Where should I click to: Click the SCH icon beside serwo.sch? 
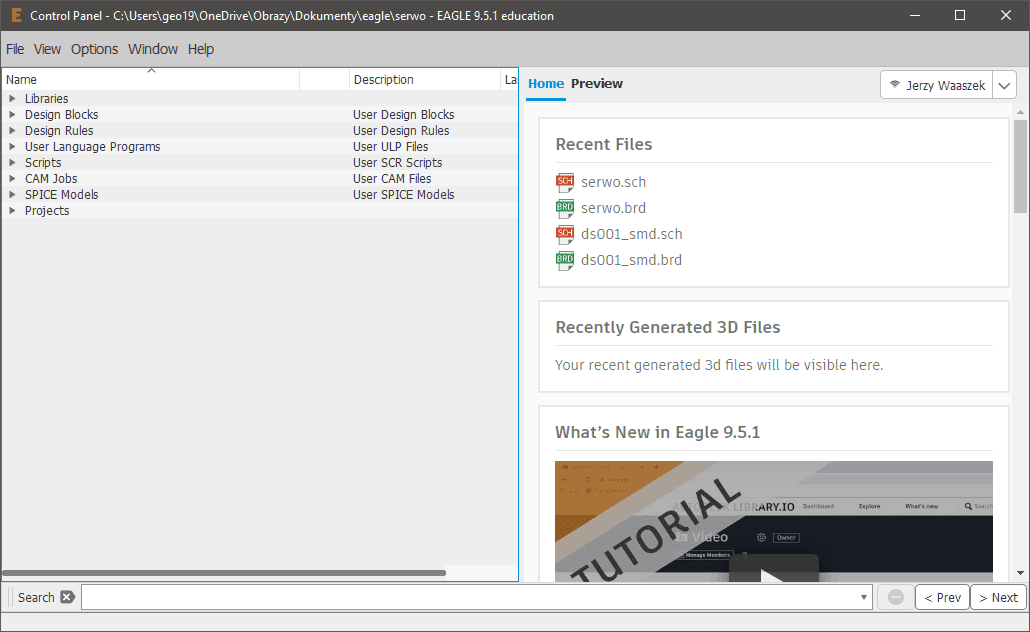(x=565, y=182)
